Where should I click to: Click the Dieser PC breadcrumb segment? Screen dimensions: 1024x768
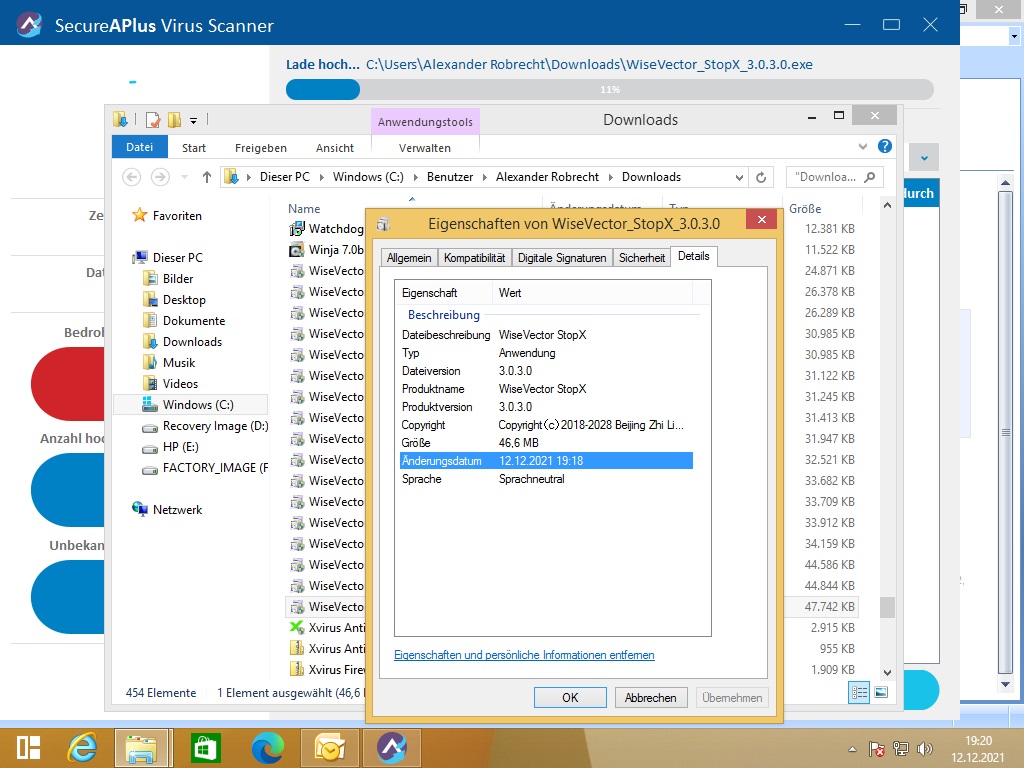tap(285, 177)
